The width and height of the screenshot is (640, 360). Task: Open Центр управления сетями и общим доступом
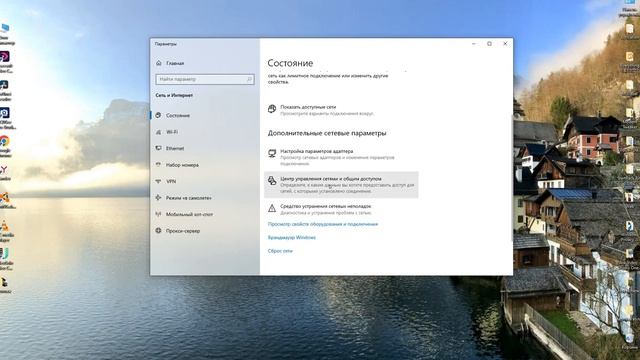click(x=341, y=185)
